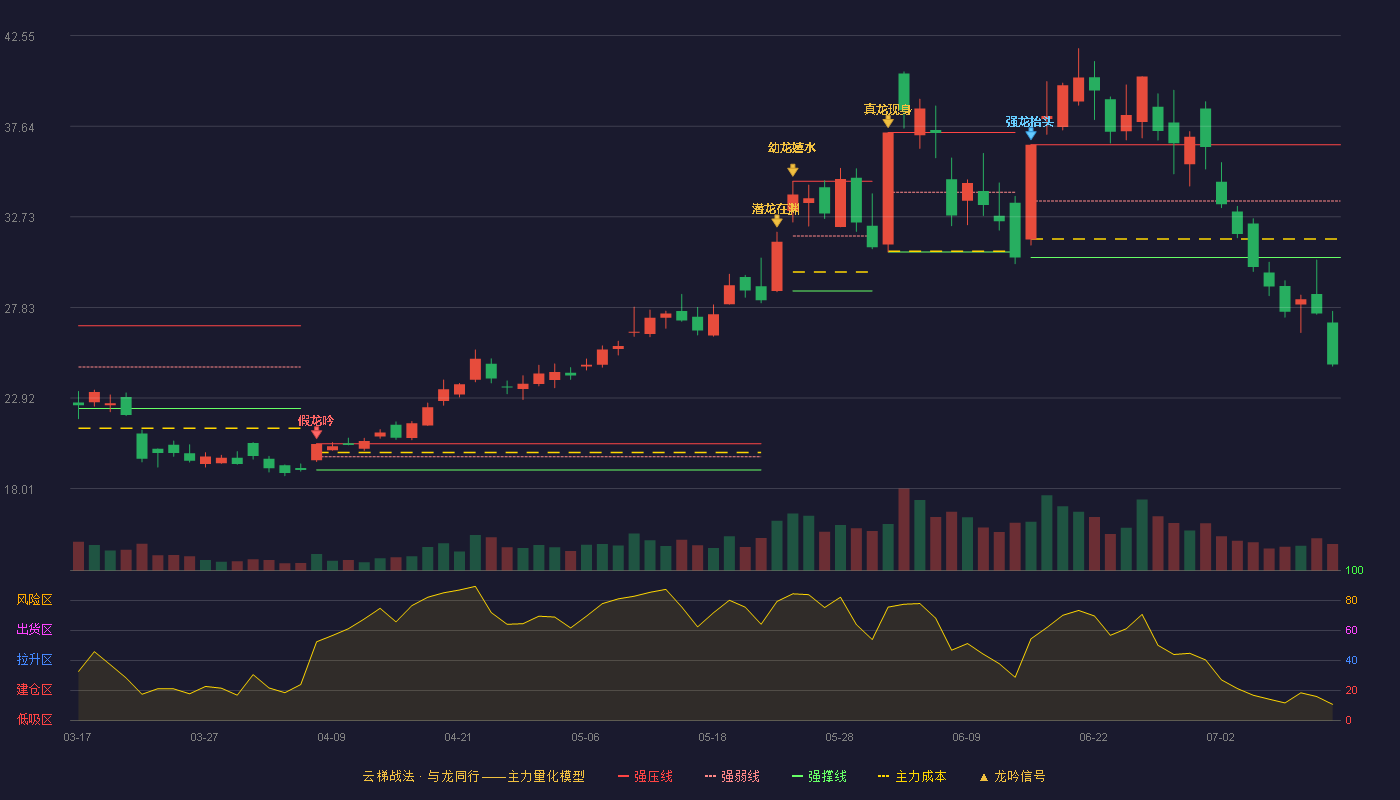
Task: Toggle the 强压线 legend entry
Action: pyautogui.click(x=645, y=776)
